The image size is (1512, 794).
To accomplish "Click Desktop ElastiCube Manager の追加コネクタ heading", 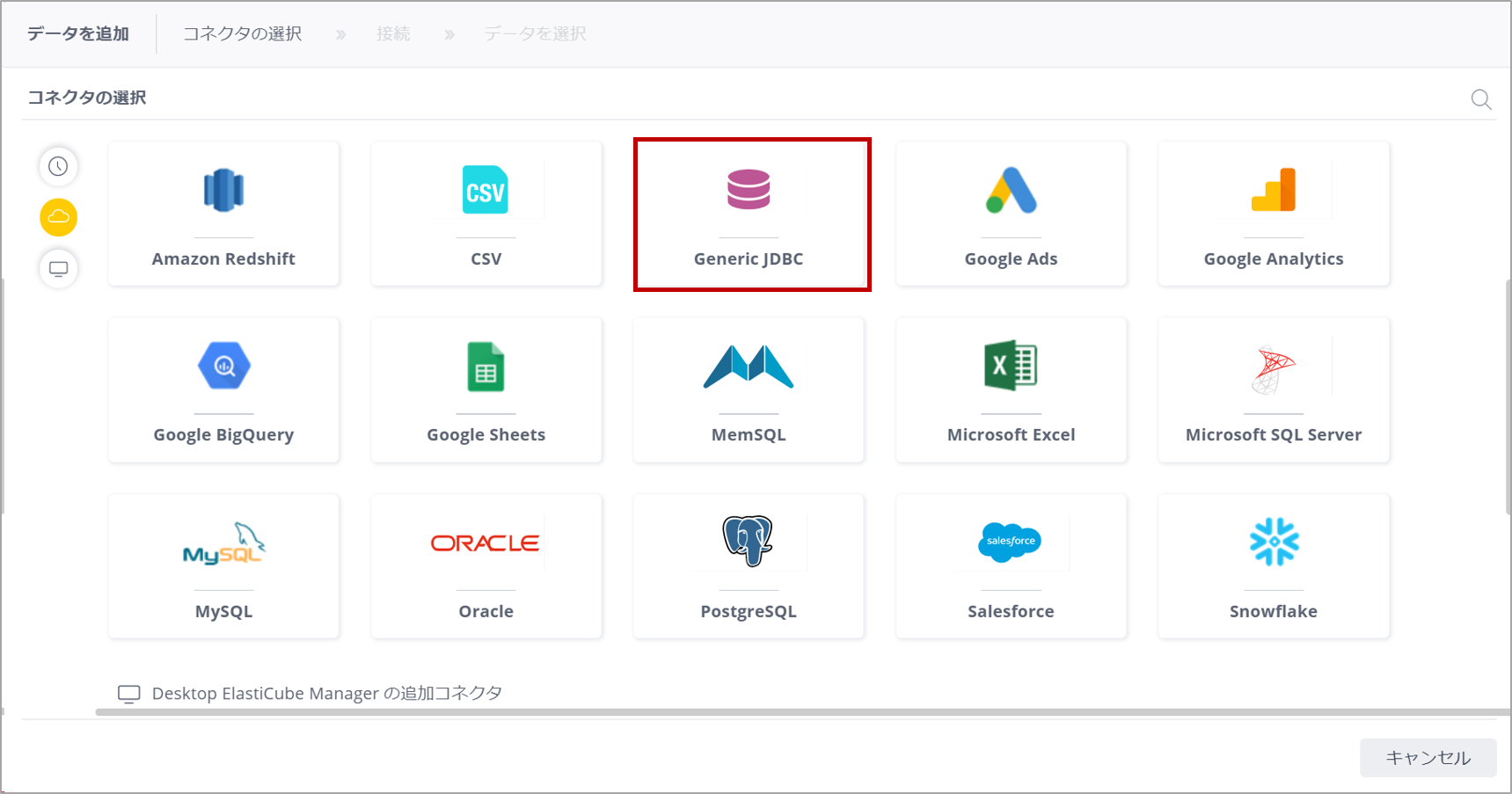I will pyautogui.click(x=326, y=694).
